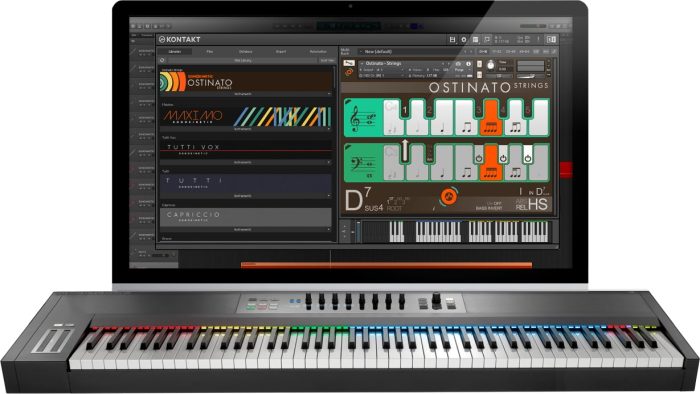Click the Purge button

coord(459,70)
